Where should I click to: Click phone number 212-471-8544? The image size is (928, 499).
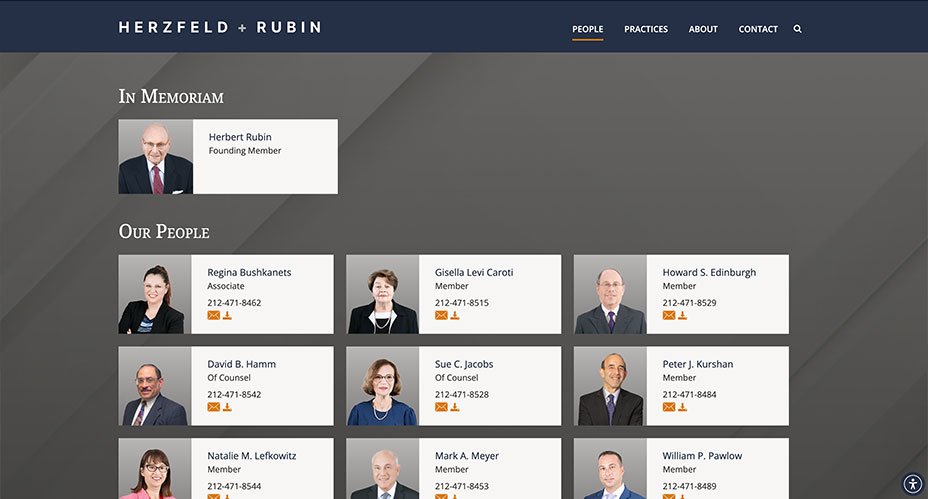click(234, 486)
